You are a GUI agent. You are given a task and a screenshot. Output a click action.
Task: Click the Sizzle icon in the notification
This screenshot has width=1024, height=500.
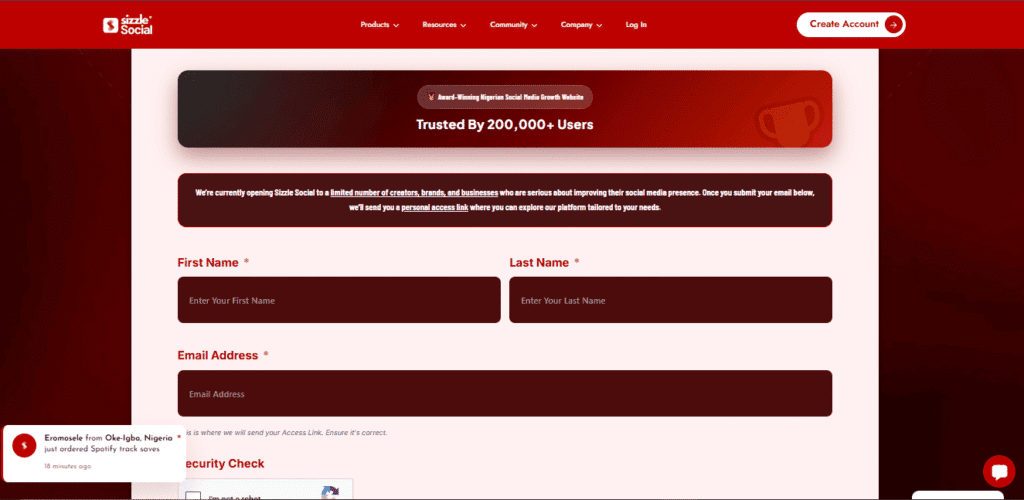point(24,445)
